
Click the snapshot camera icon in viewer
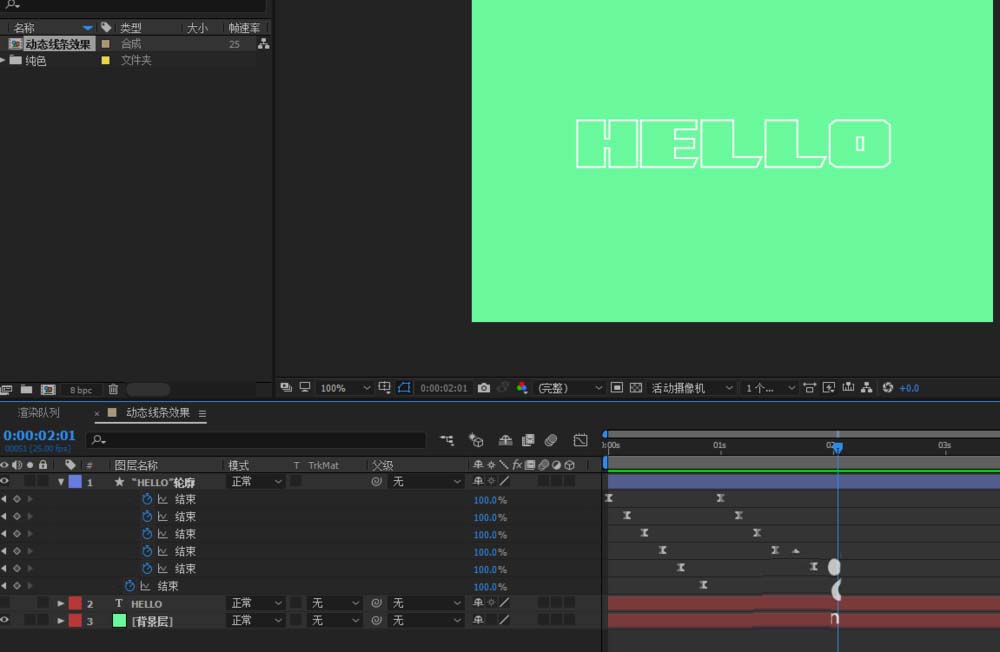click(484, 388)
